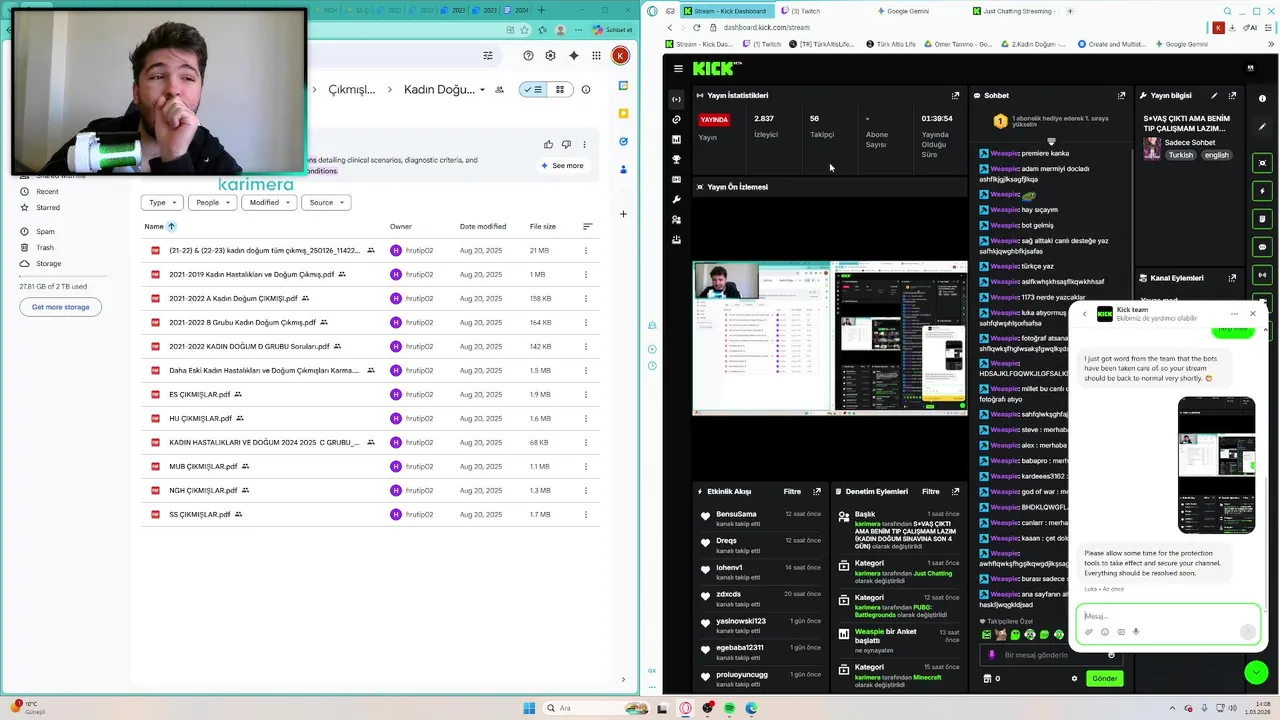Give thumbs down on Drive summary

pyautogui.click(x=566, y=144)
